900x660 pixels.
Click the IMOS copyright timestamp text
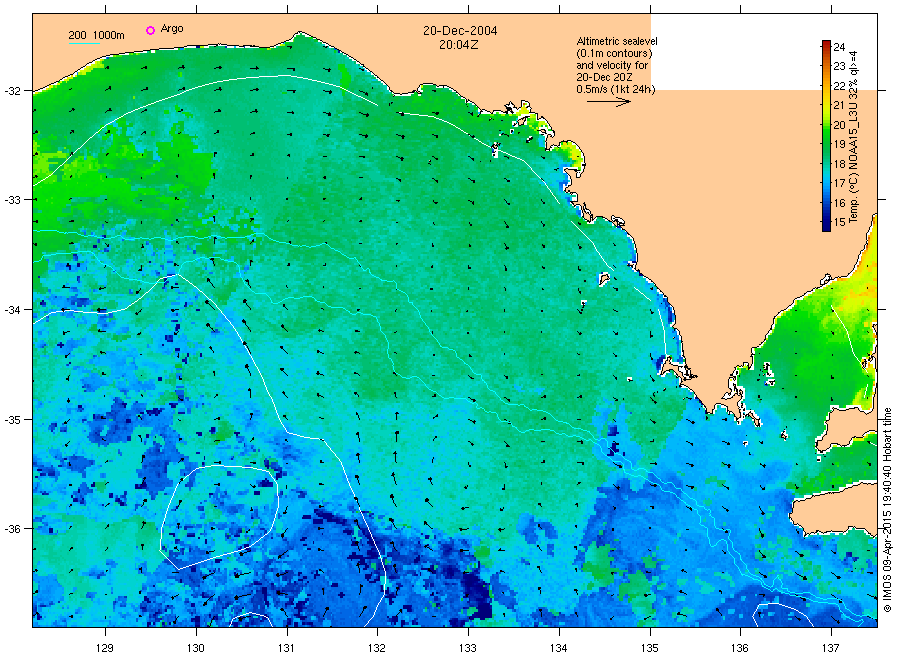pos(887,510)
